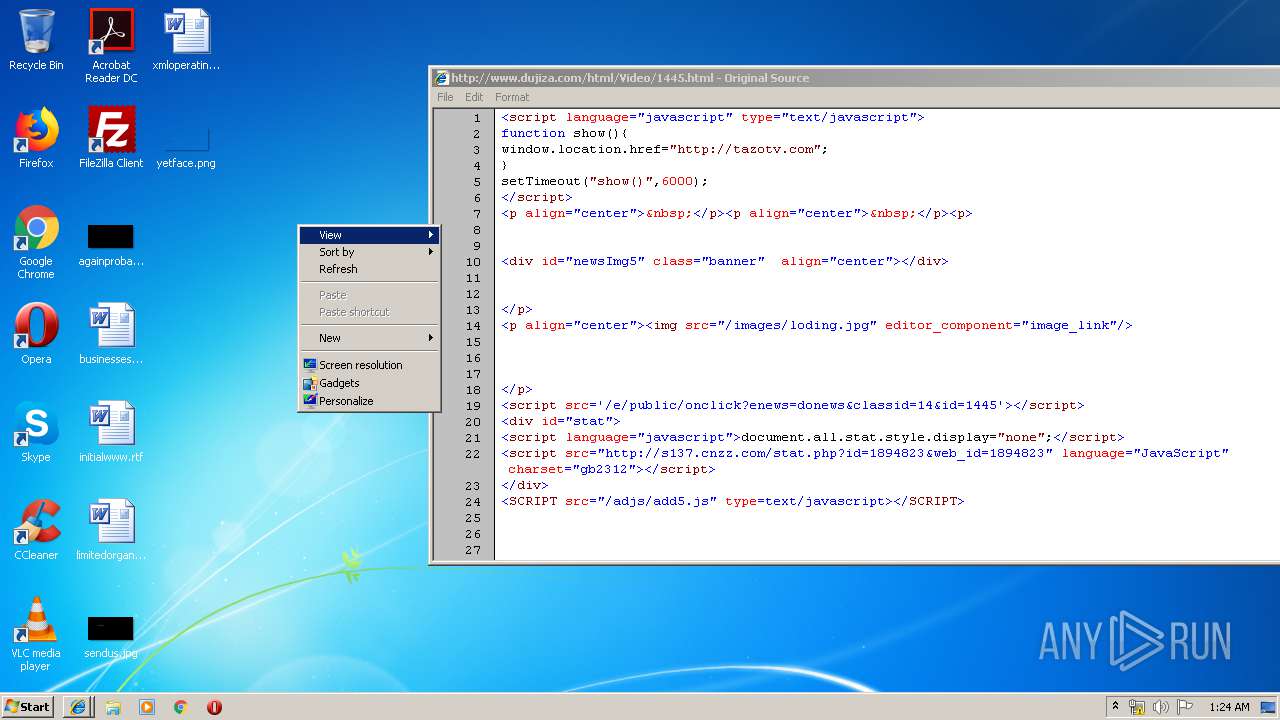Open the File menu in Original Source

pyautogui.click(x=445, y=97)
